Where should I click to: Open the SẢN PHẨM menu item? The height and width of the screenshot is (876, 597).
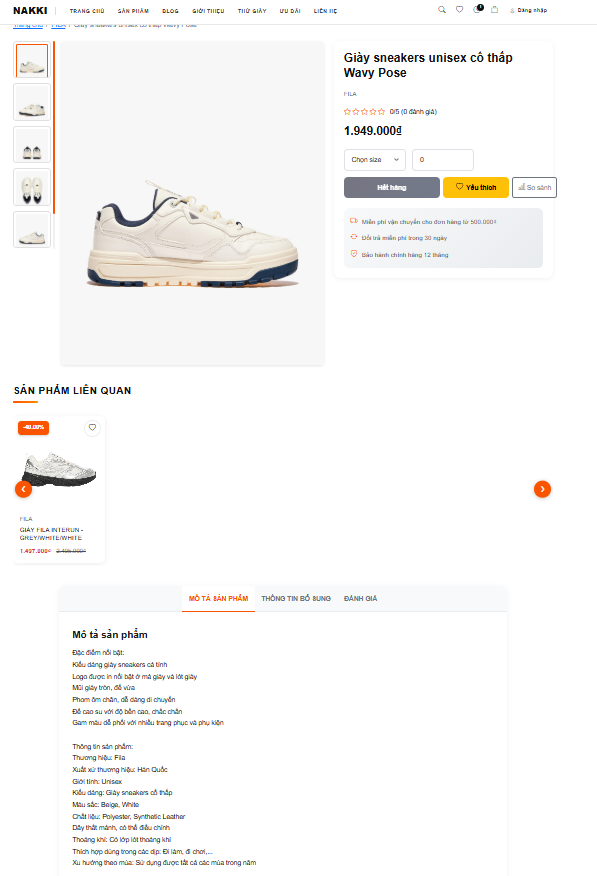pyautogui.click(x=133, y=11)
